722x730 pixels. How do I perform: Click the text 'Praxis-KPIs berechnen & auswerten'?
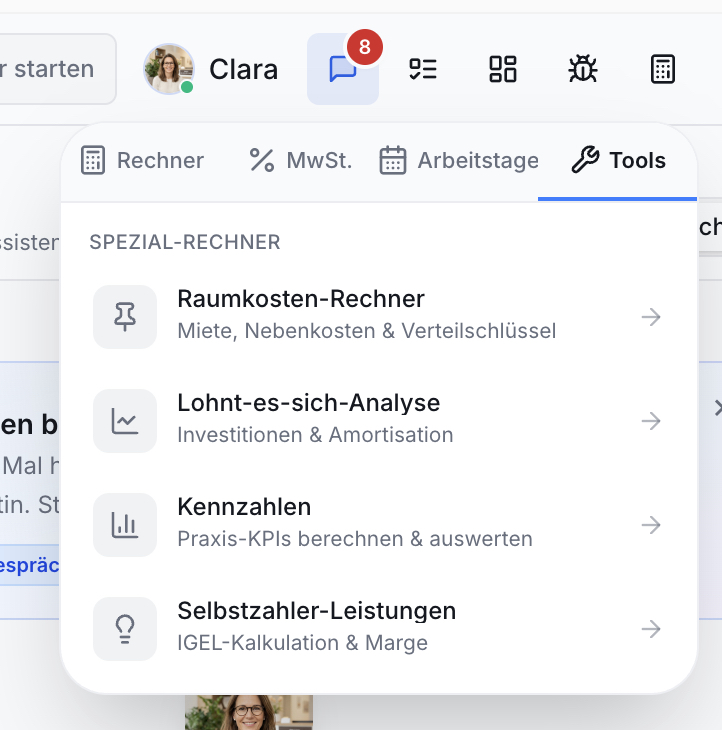[x=355, y=539]
